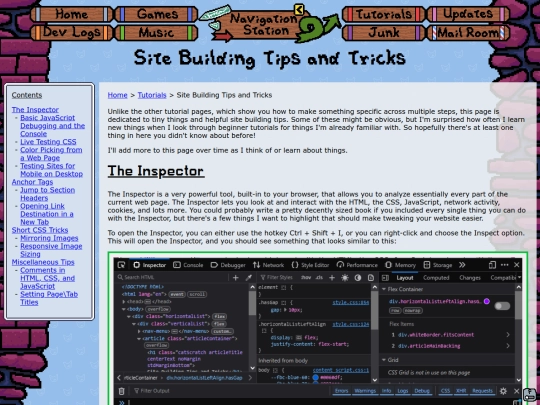Screen dimensions: 540x405
Task: Clear console output with trash icon
Action: coord(122,391)
